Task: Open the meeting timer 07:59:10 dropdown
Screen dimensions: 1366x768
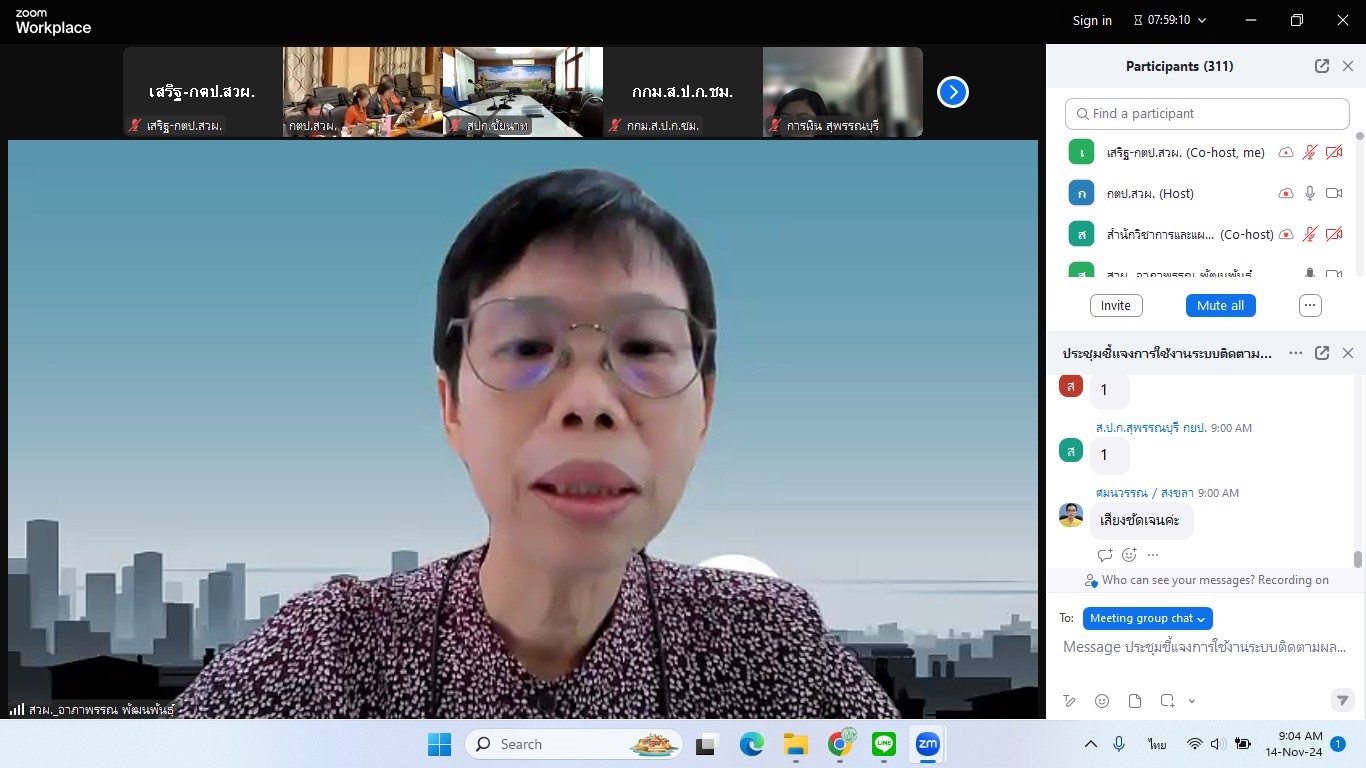Action: pyautogui.click(x=1170, y=20)
